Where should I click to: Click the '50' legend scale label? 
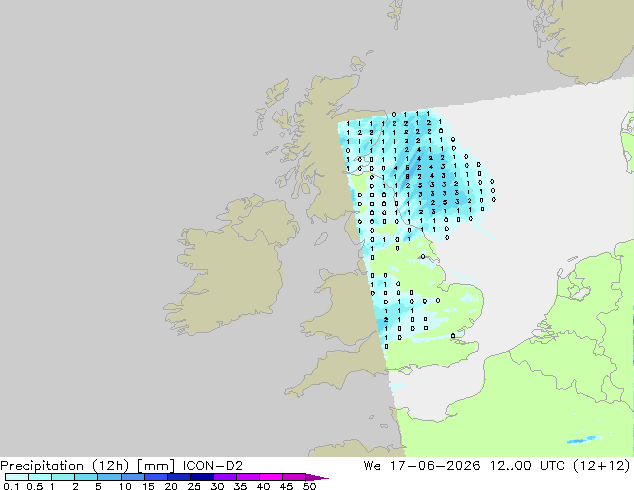point(309,486)
